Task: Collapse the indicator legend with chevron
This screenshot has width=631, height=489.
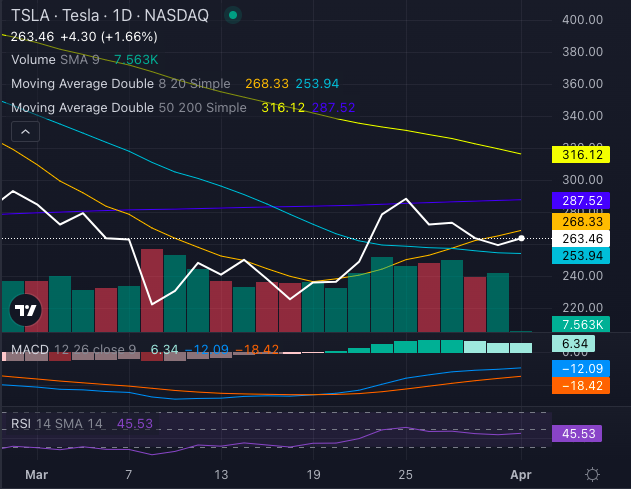Action: tap(25, 131)
